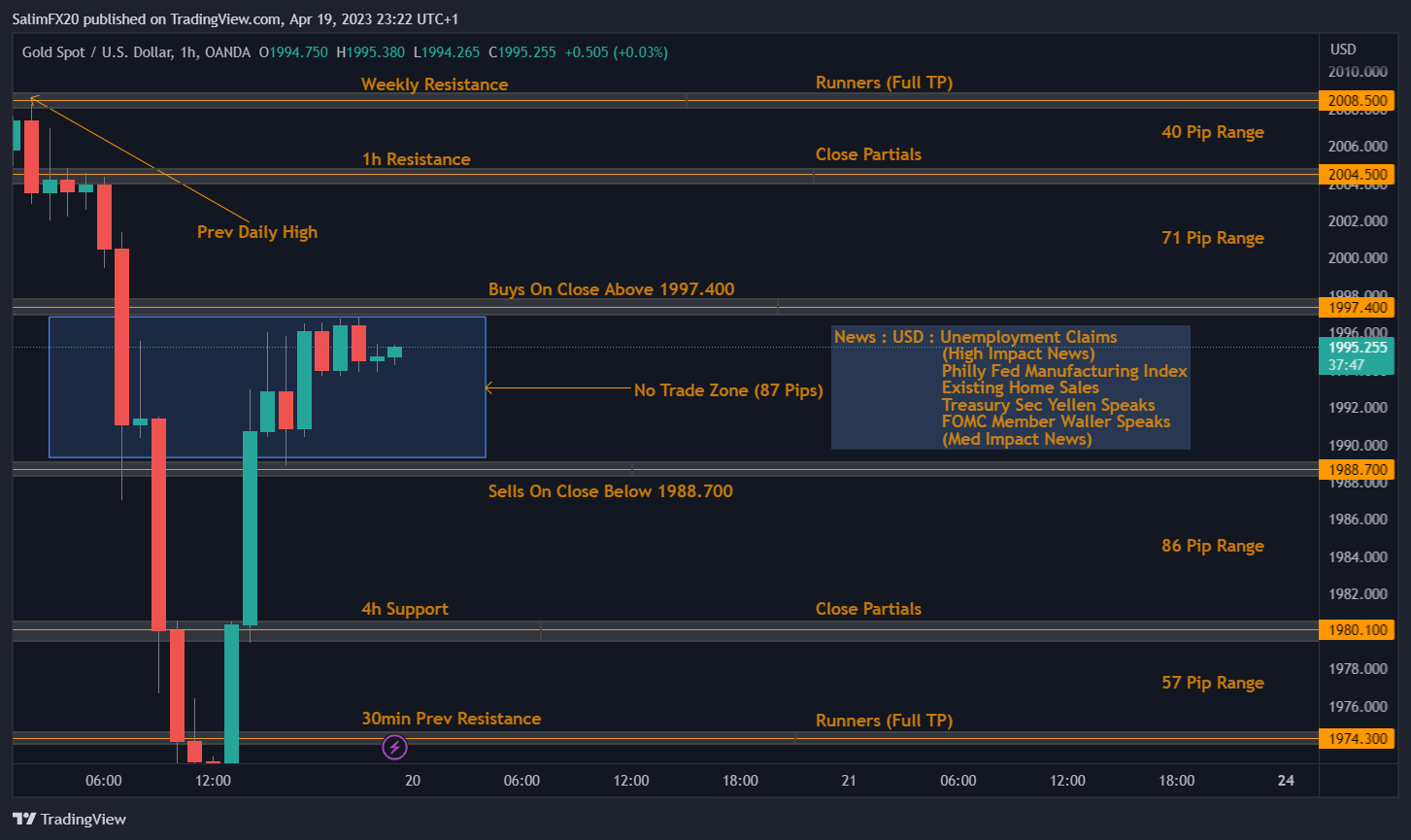Click the No Trade Zone annotation text

coord(728,390)
